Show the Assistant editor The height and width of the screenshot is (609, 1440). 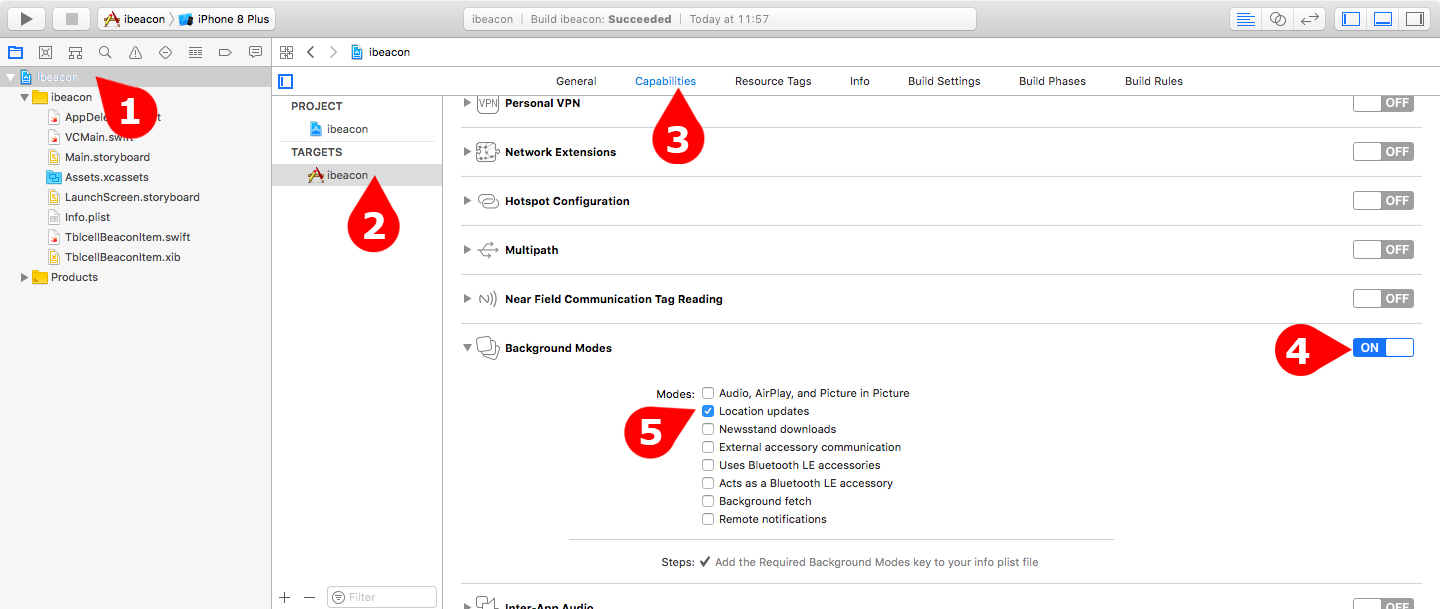click(x=1277, y=18)
